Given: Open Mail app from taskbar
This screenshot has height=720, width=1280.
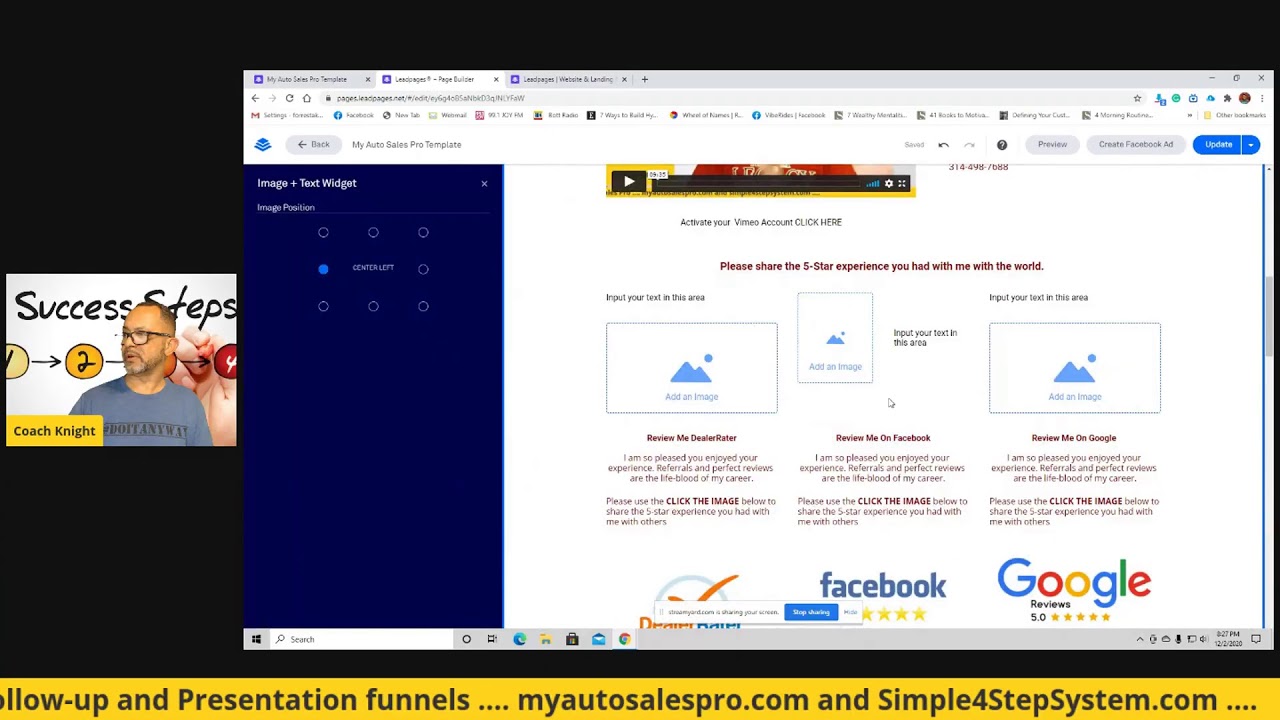Looking at the screenshot, I should (x=598, y=639).
